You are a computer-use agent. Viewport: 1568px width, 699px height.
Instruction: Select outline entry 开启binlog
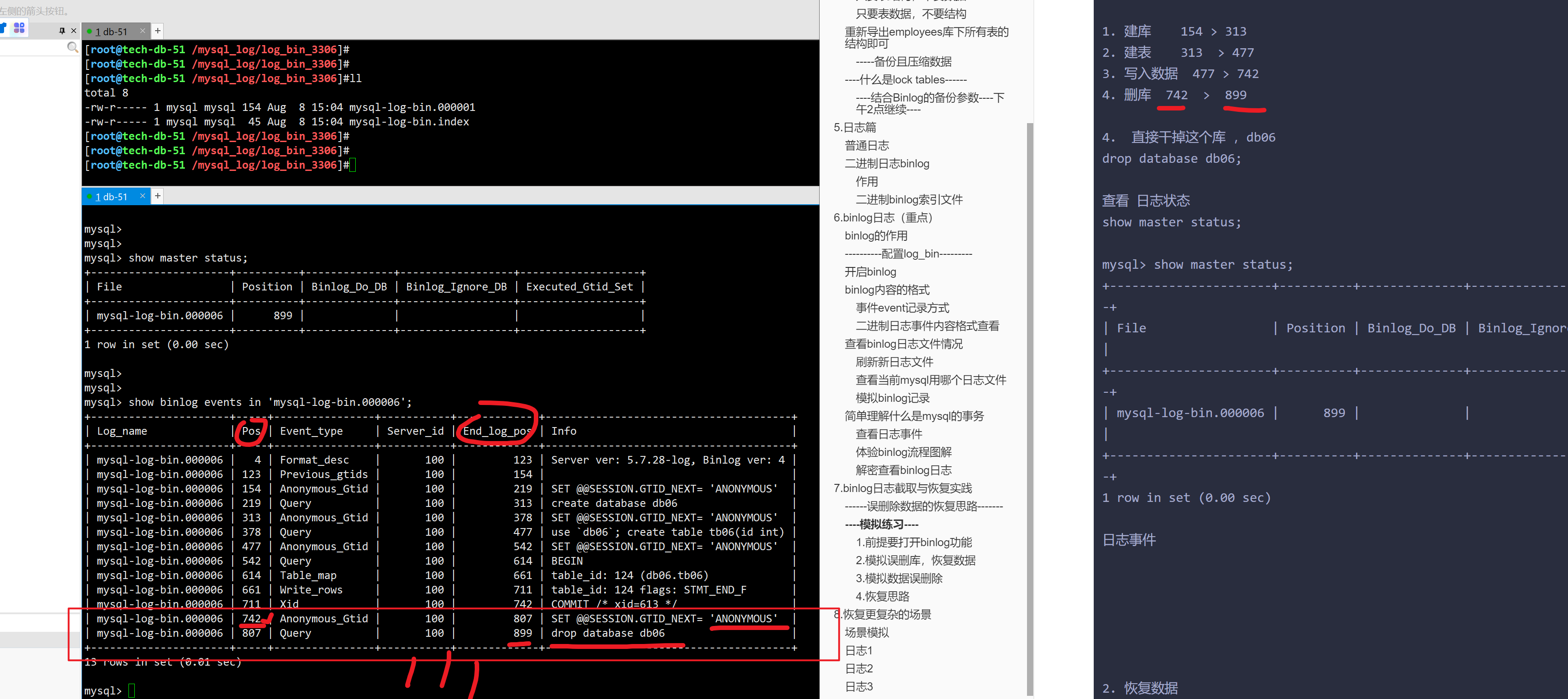coord(870,271)
